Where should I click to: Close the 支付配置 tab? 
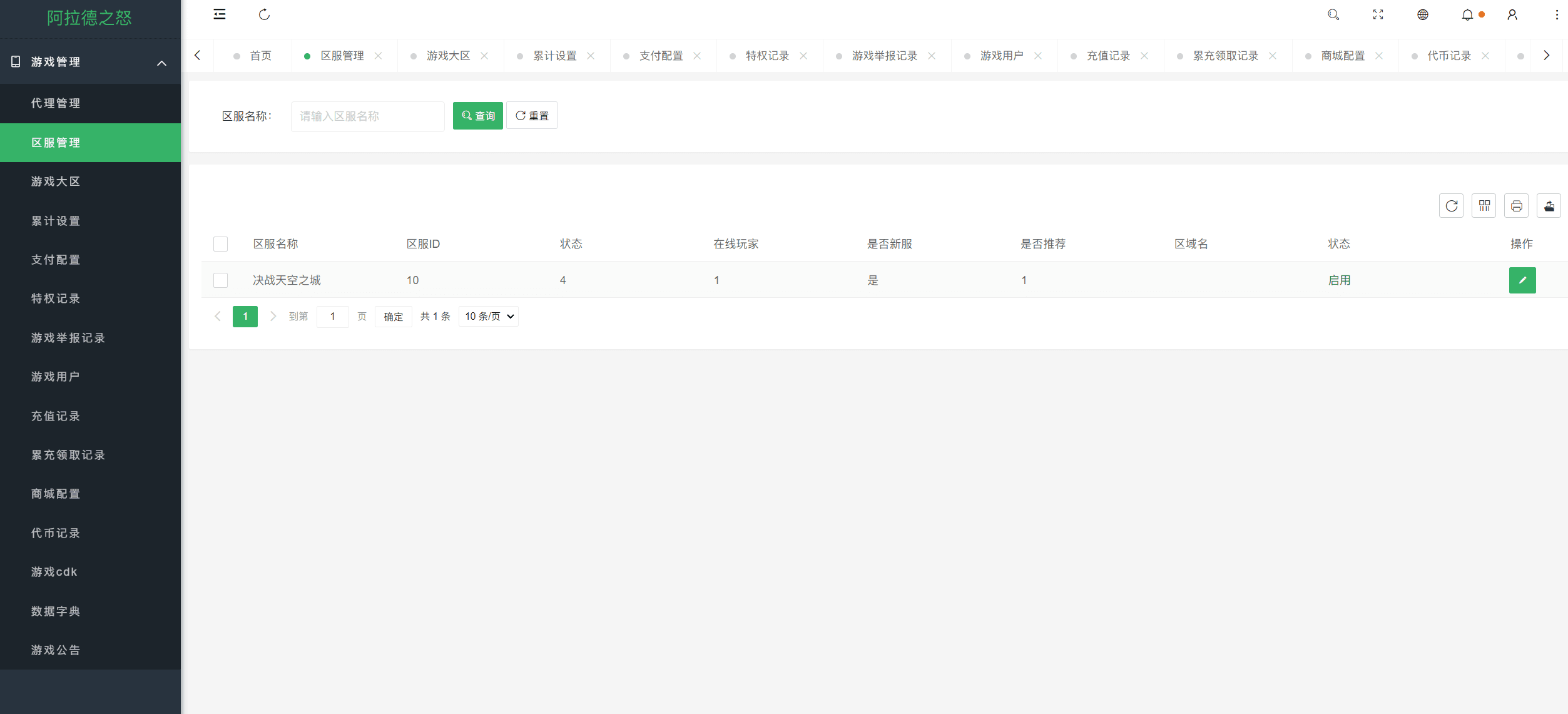pyautogui.click(x=697, y=56)
